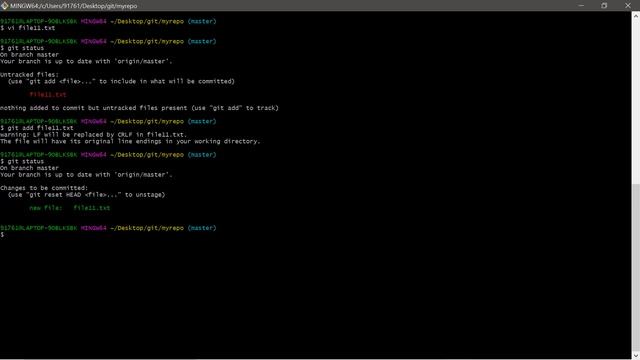Click 'The file will have its original line endings' line
The height and width of the screenshot is (360, 640).
[x=130, y=141]
